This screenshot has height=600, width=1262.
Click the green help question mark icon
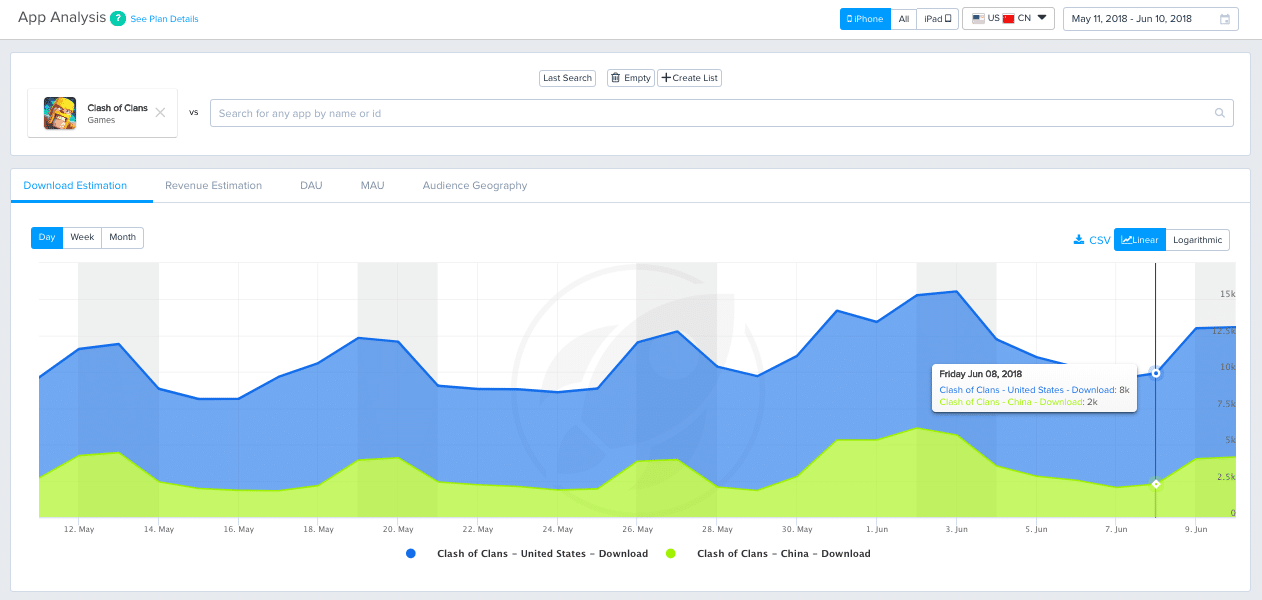coord(118,19)
